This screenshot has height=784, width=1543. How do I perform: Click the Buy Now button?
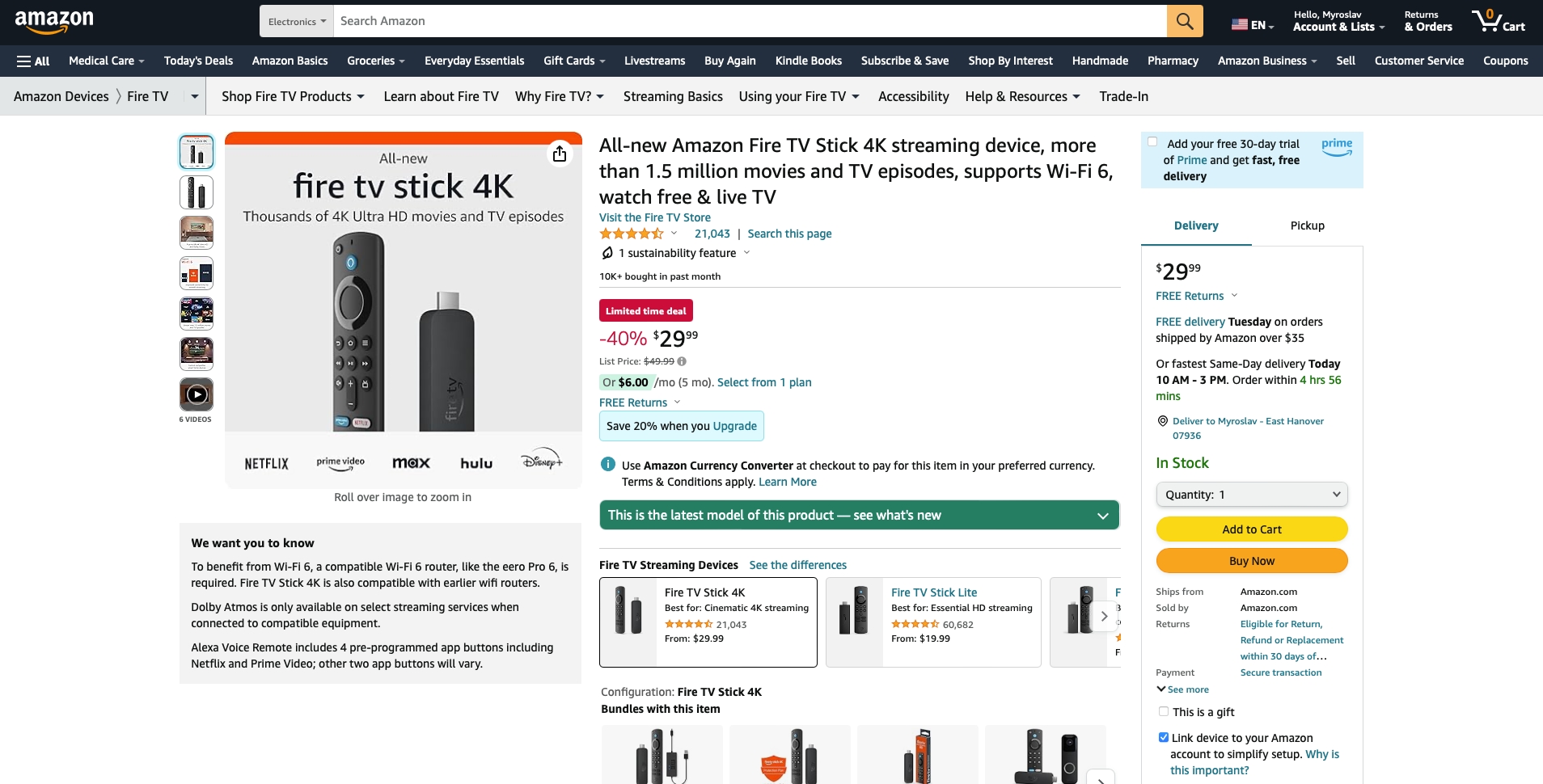point(1251,561)
